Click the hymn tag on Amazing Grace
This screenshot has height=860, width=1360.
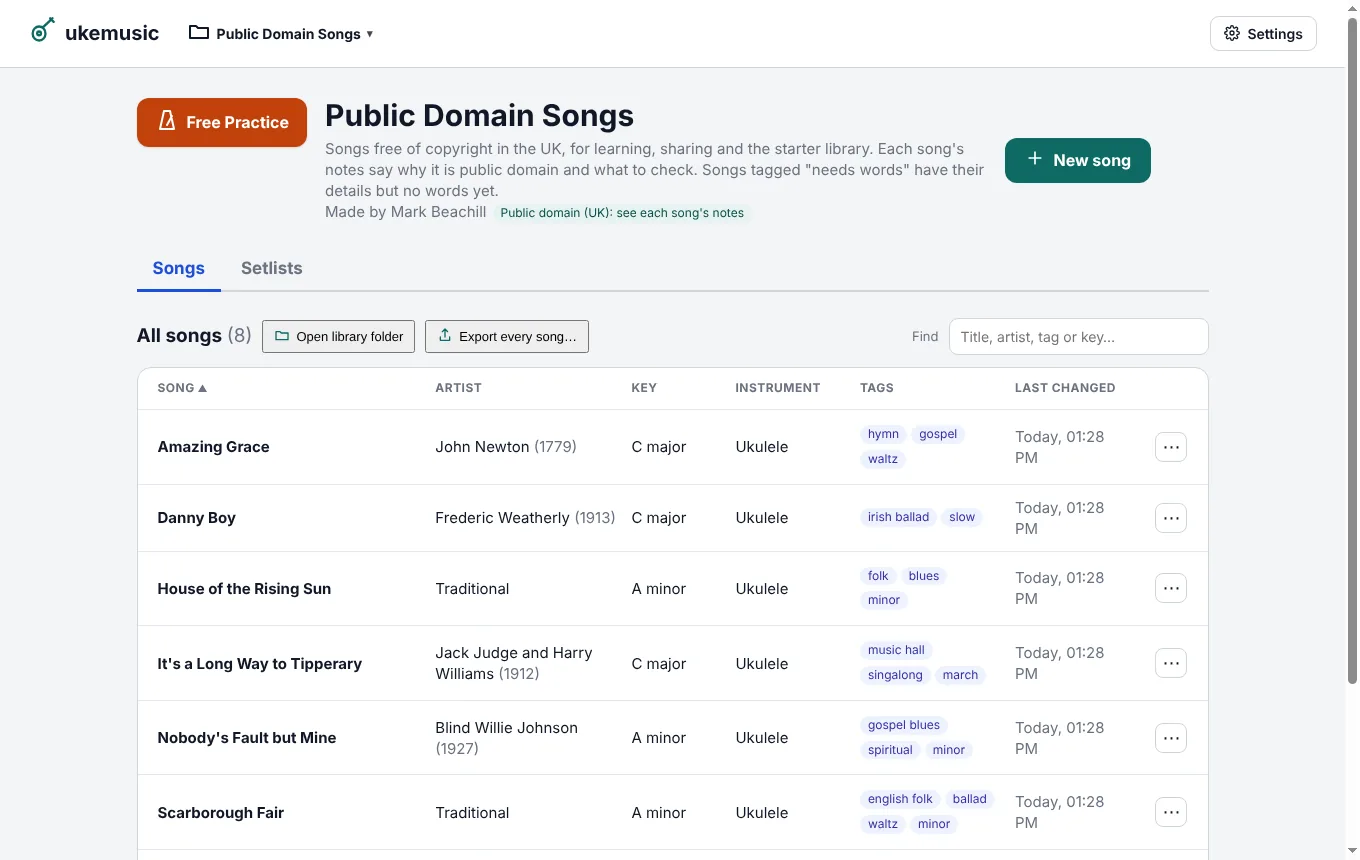click(883, 434)
